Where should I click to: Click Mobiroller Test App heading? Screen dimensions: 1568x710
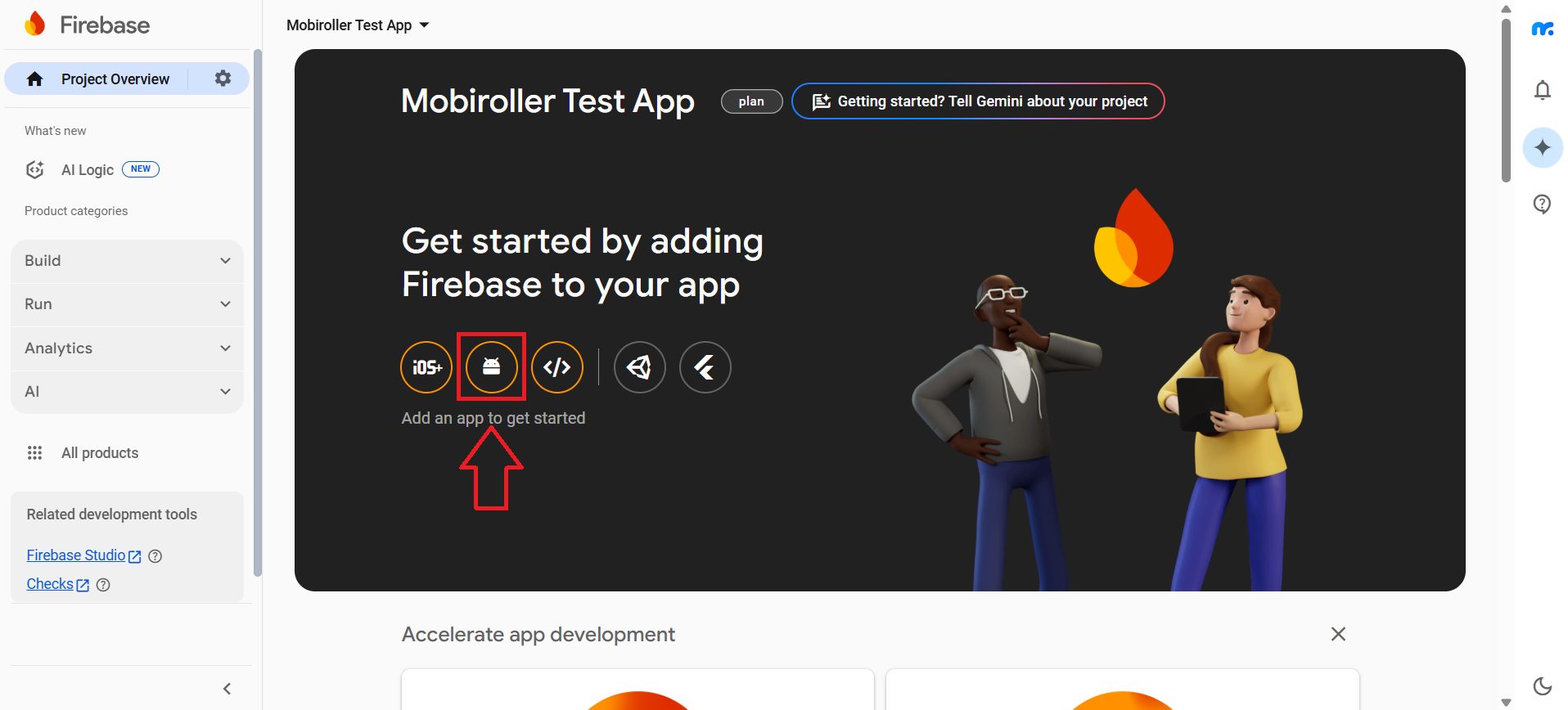pos(547,101)
